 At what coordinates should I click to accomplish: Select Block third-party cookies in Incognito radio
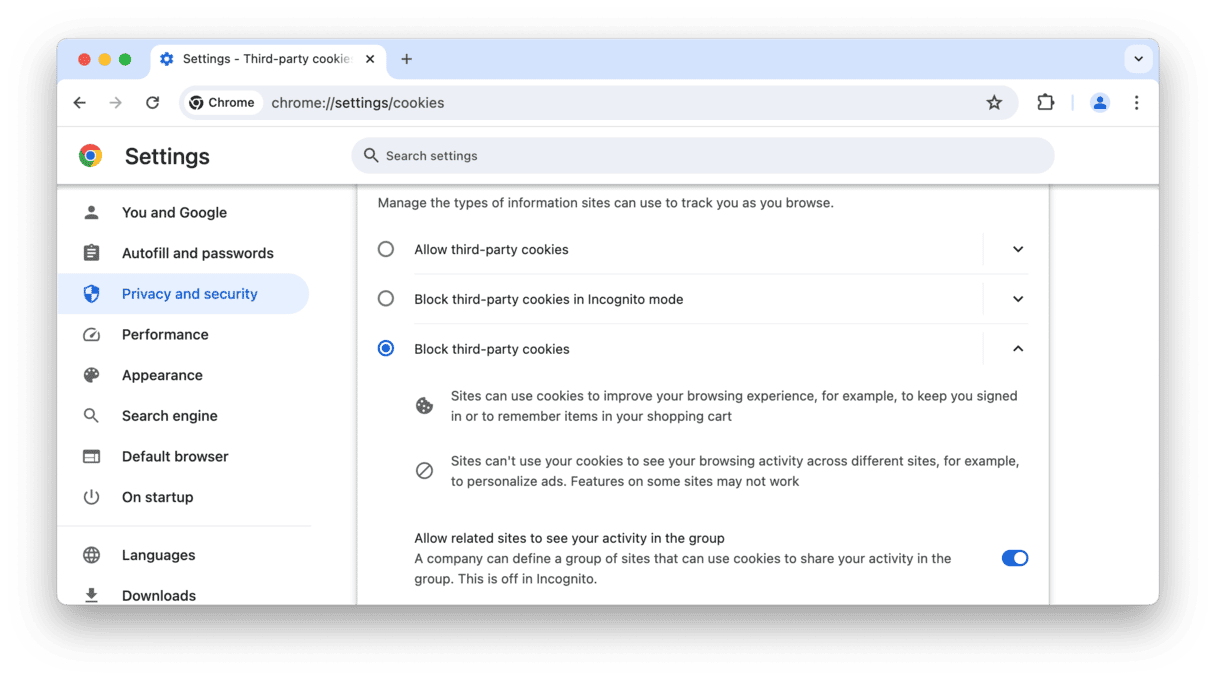(x=386, y=299)
